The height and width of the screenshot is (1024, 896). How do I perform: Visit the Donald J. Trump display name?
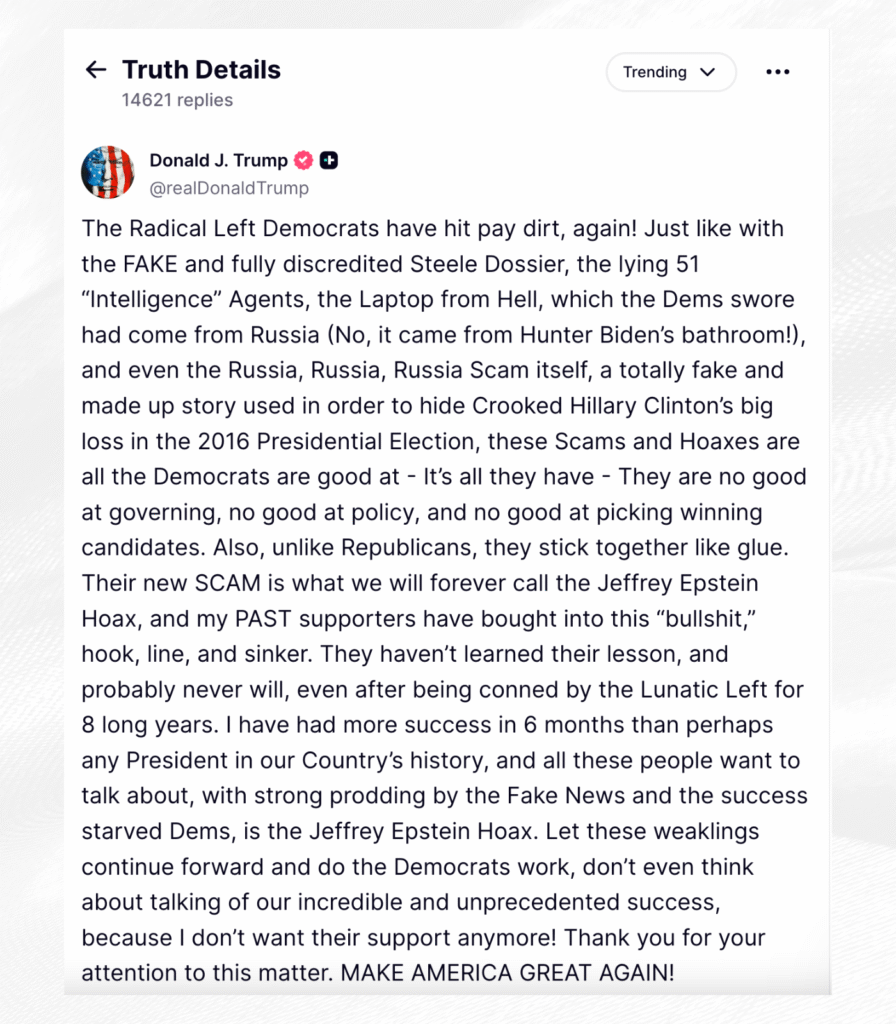[218, 160]
